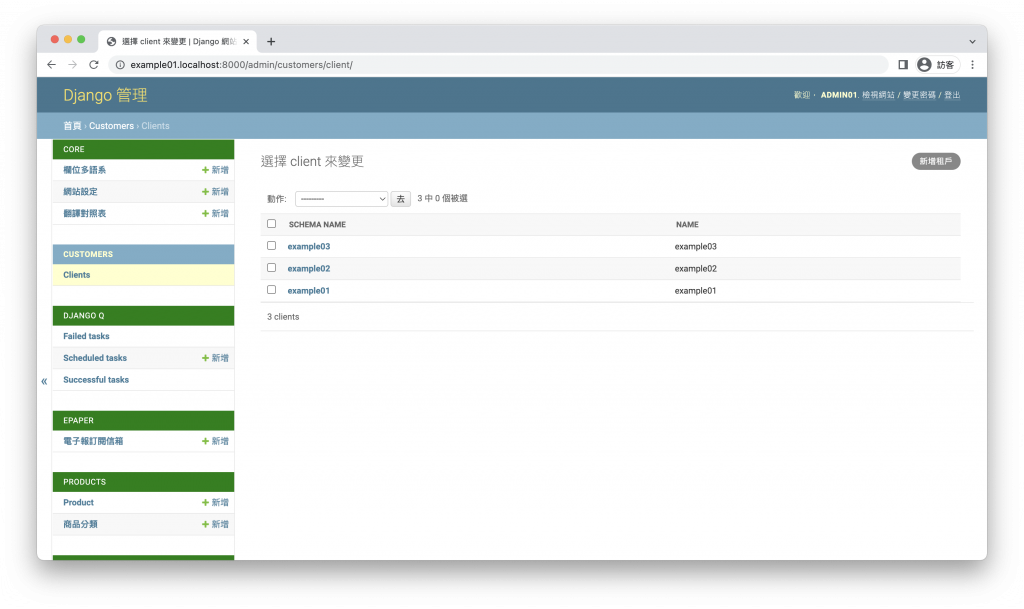Image resolution: width=1024 pixels, height=609 pixels.
Task: Click the Django 管理 site title
Action: (x=105, y=95)
